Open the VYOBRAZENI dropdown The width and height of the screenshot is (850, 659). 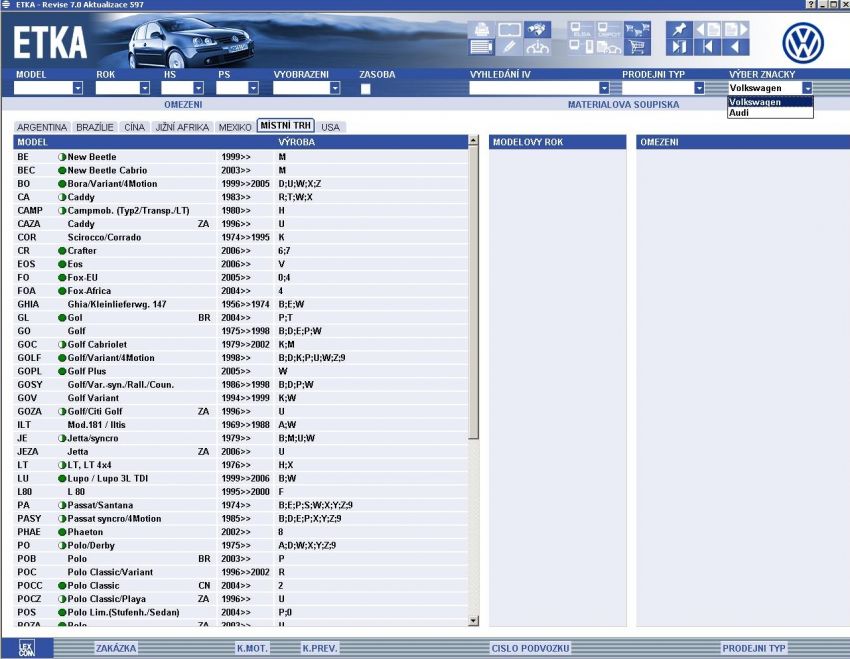pyautogui.click(x=335, y=88)
